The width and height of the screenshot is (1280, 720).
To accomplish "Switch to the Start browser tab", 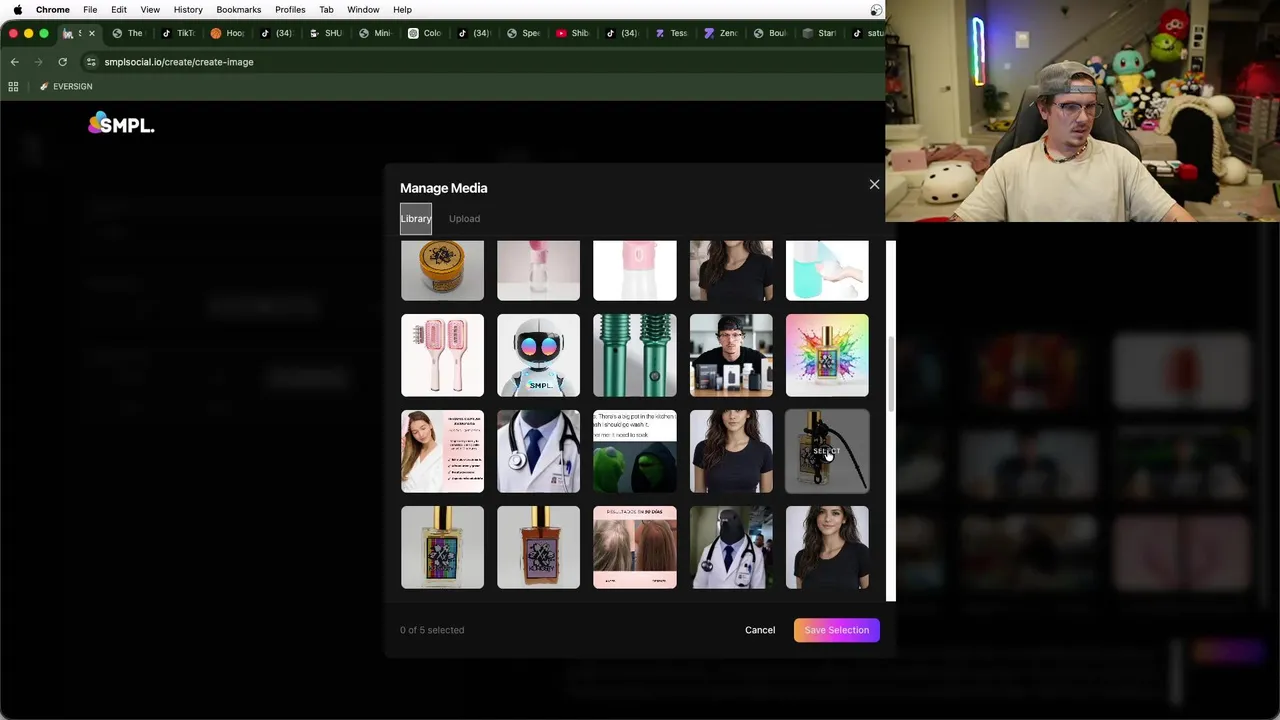I will (x=819, y=33).
